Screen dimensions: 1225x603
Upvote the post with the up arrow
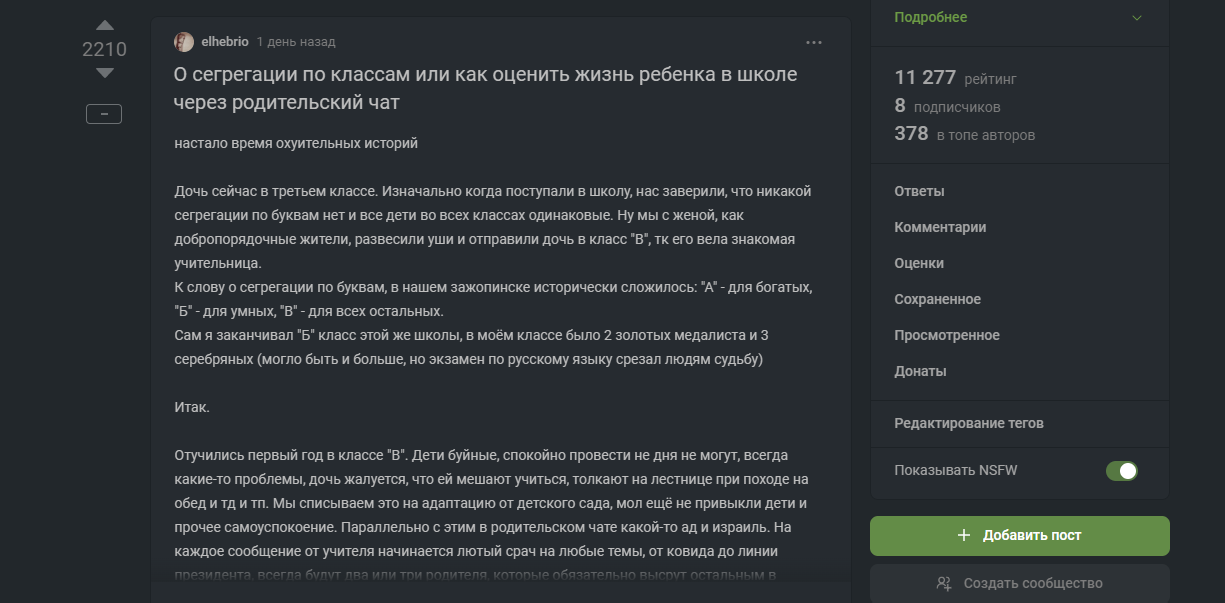pyautogui.click(x=105, y=26)
